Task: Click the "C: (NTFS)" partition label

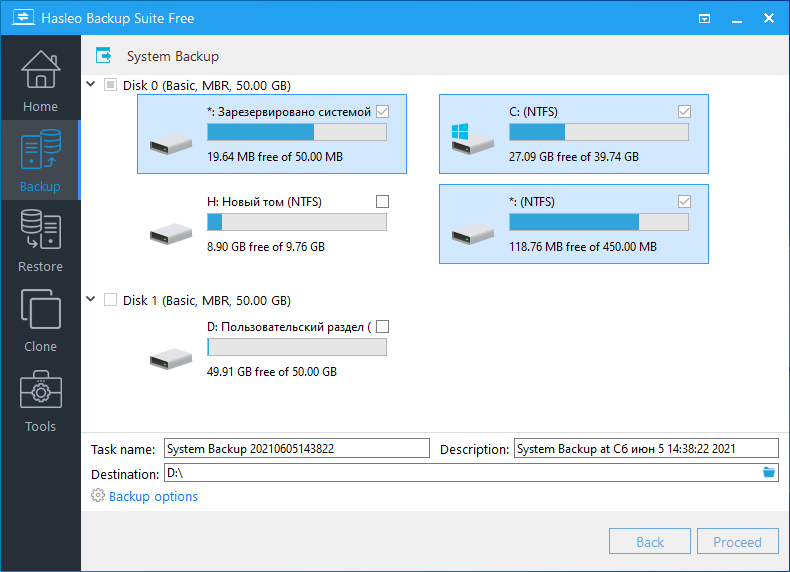Action: click(533, 112)
